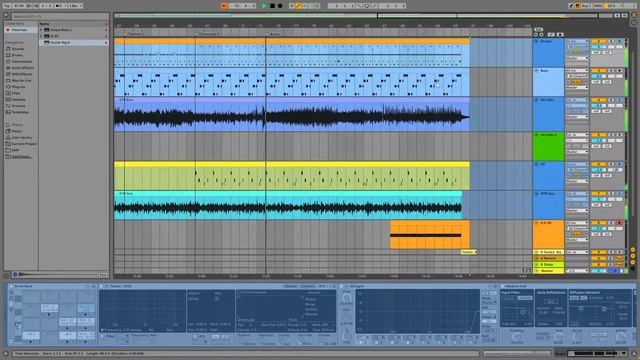Open Bass track output Master dropdown

click(577, 87)
